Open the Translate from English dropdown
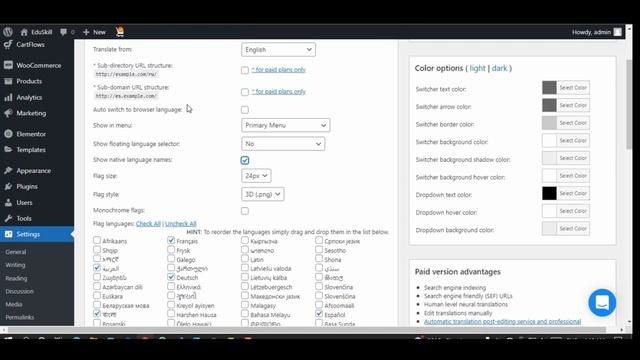Screen dimensions: 640x360 278,50
